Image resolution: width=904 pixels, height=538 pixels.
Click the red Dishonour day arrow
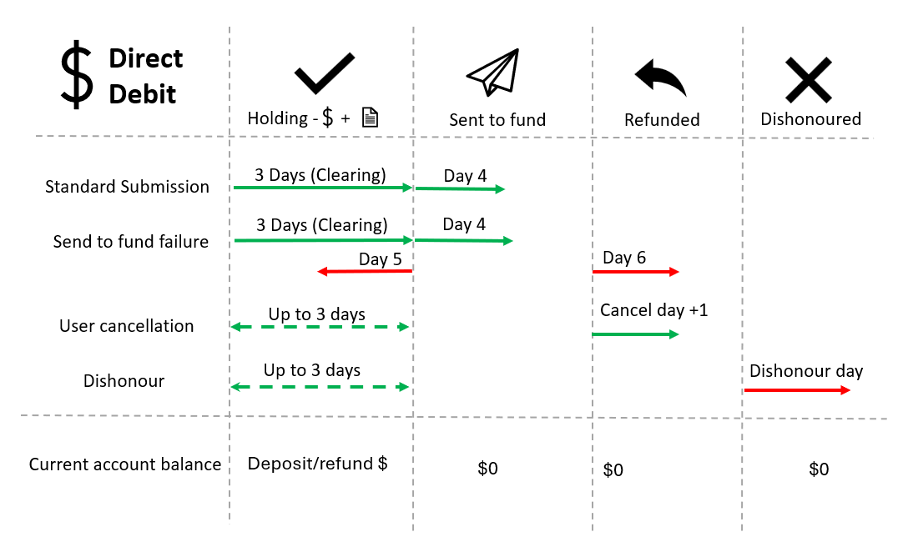pos(797,390)
